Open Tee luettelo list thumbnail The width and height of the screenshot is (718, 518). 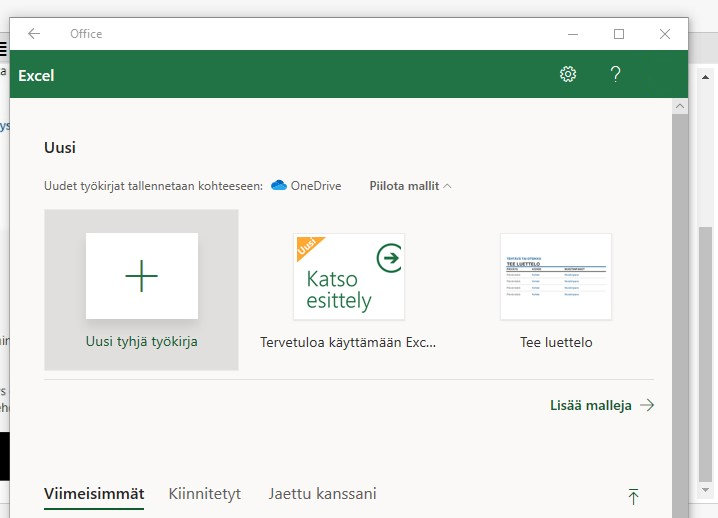pyautogui.click(x=556, y=277)
